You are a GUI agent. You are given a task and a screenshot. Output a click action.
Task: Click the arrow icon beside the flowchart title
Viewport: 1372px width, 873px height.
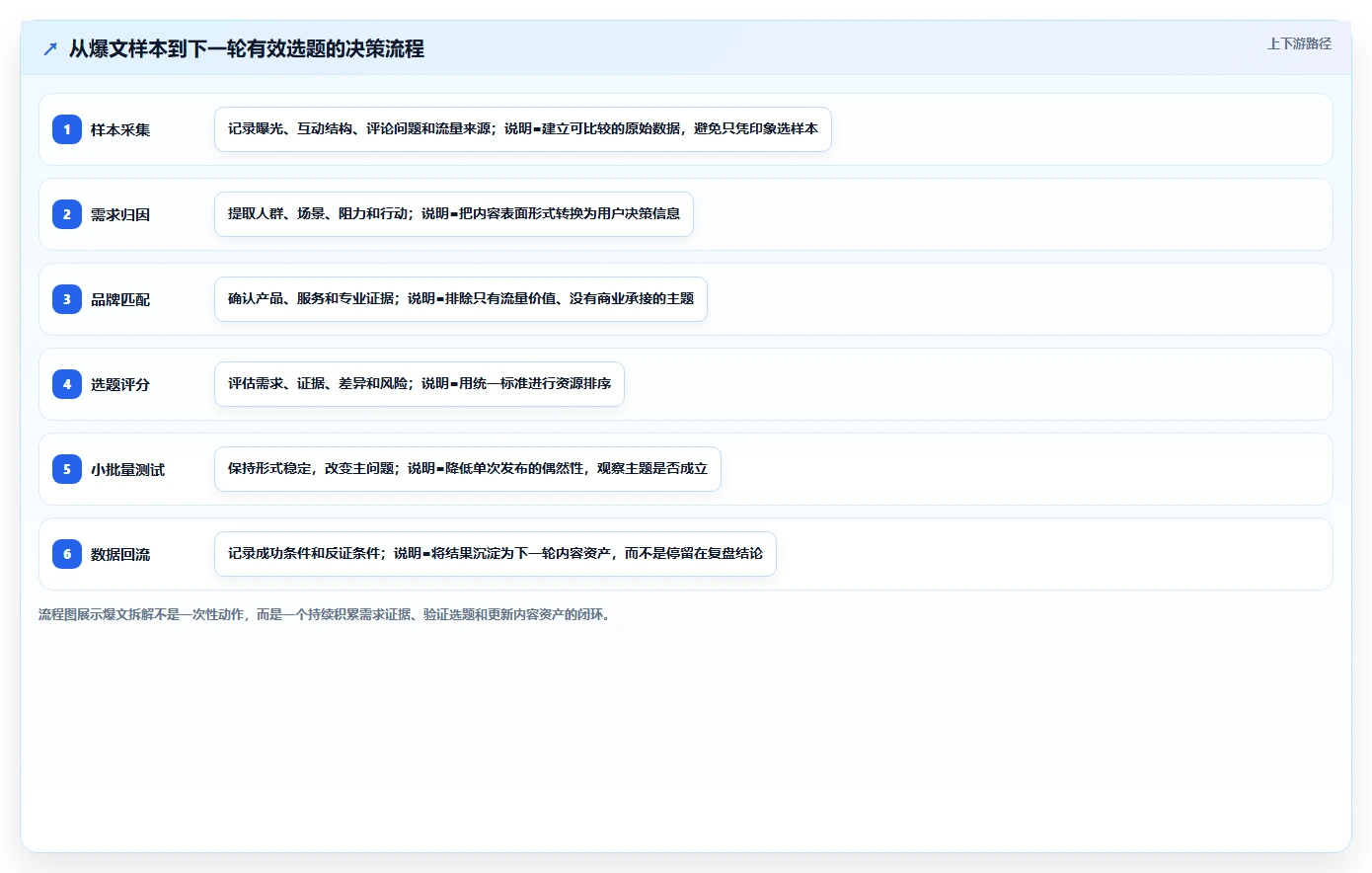[x=50, y=48]
